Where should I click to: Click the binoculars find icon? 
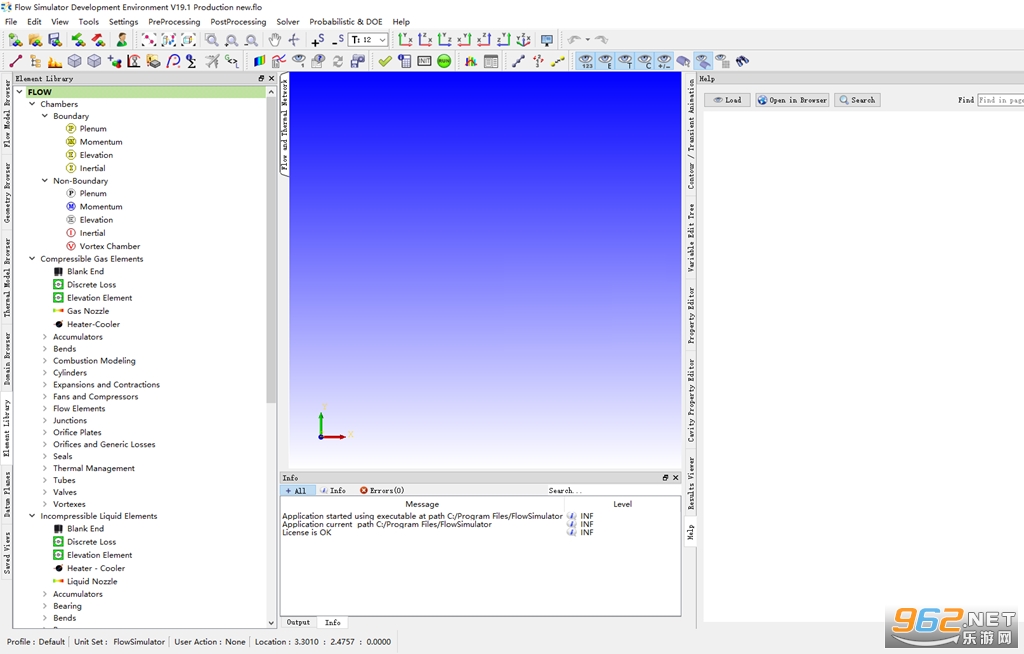pos(742,61)
